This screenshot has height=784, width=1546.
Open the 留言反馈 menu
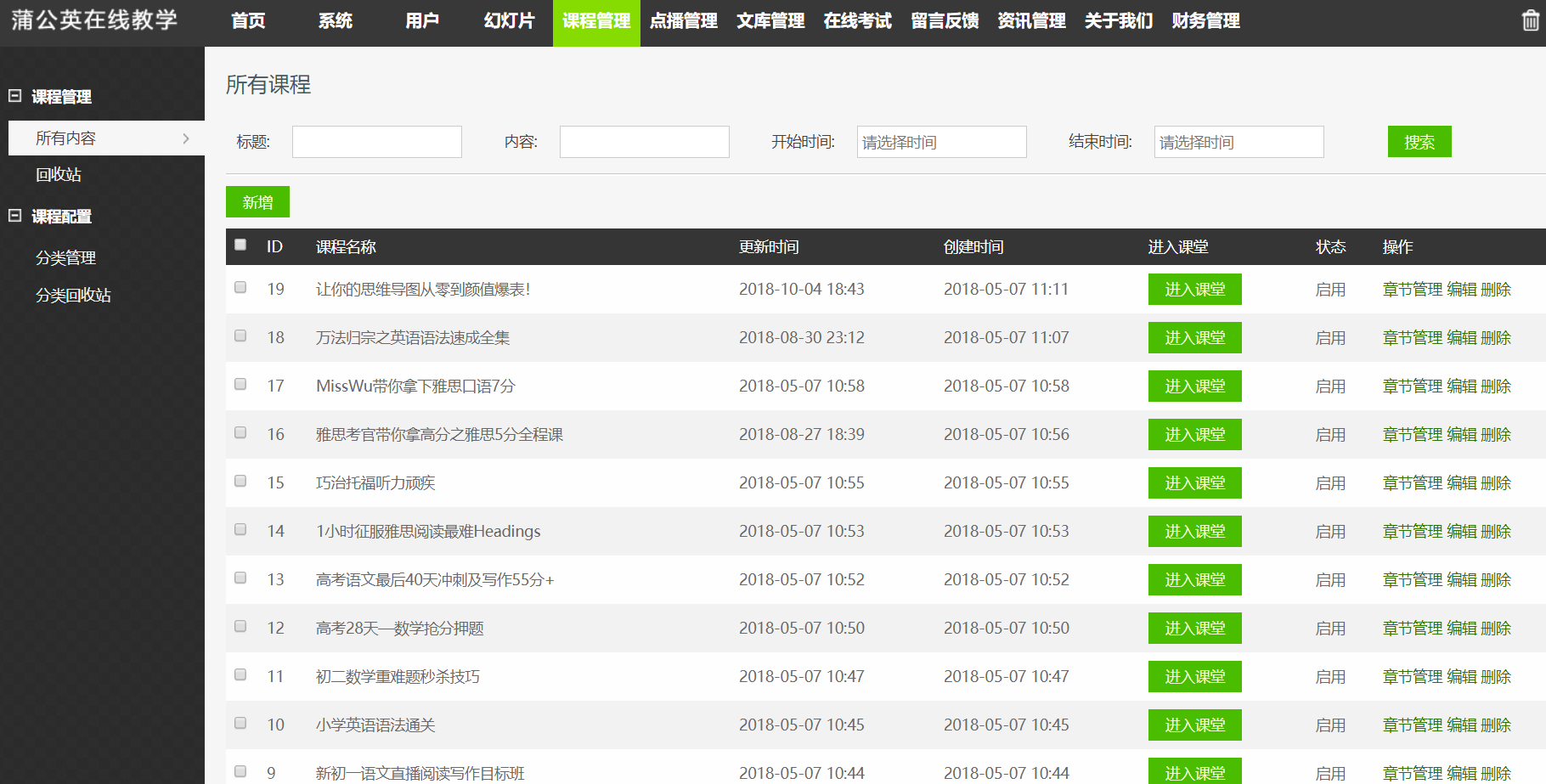945,21
